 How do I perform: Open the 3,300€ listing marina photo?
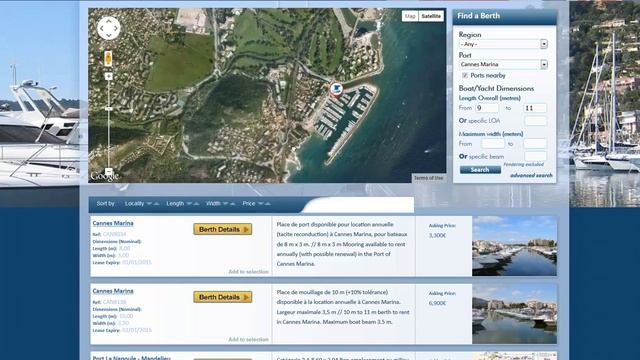pyautogui.click(x=514, y=246)
